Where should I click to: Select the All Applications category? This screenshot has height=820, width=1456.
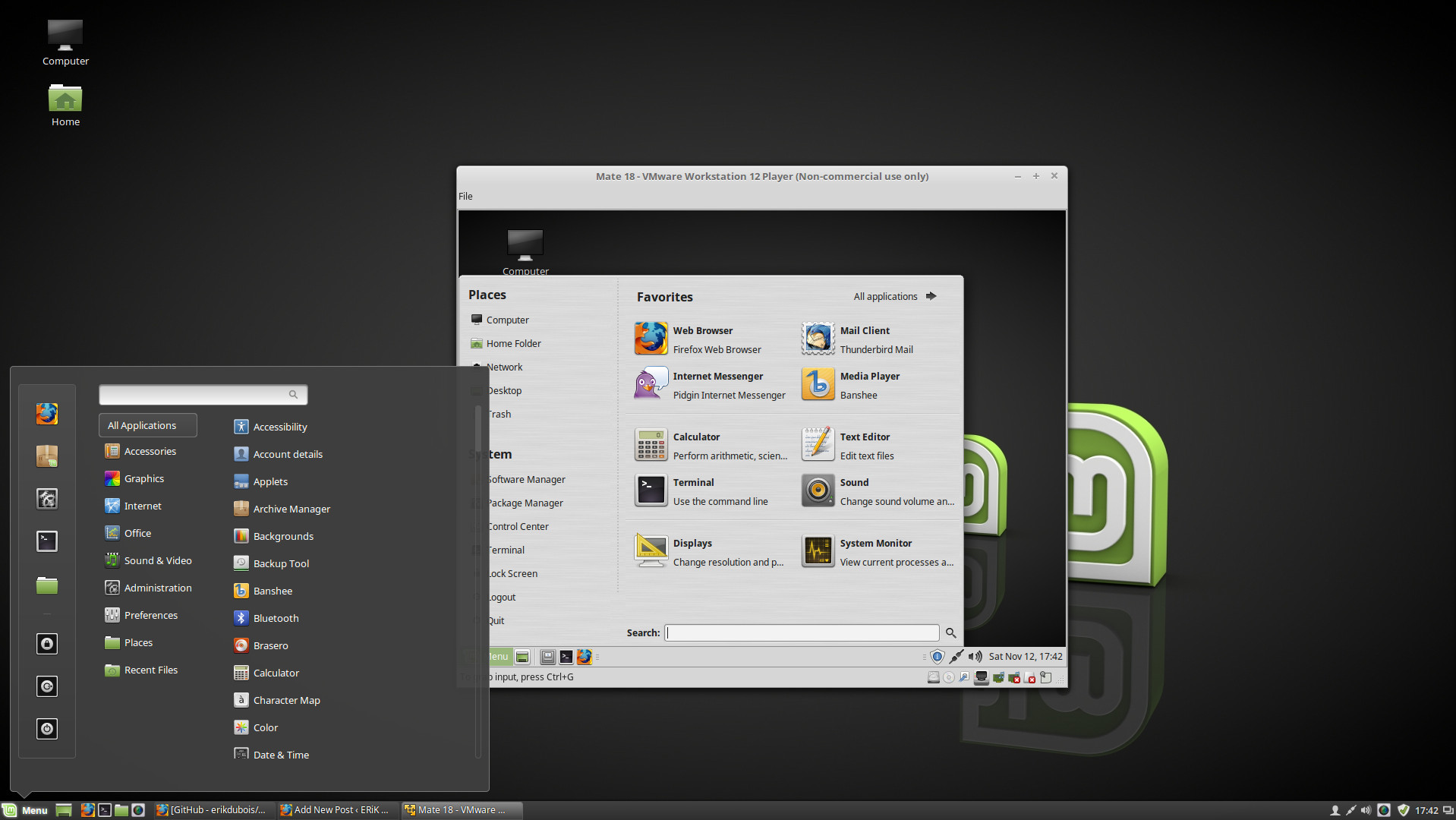[148, 425]
